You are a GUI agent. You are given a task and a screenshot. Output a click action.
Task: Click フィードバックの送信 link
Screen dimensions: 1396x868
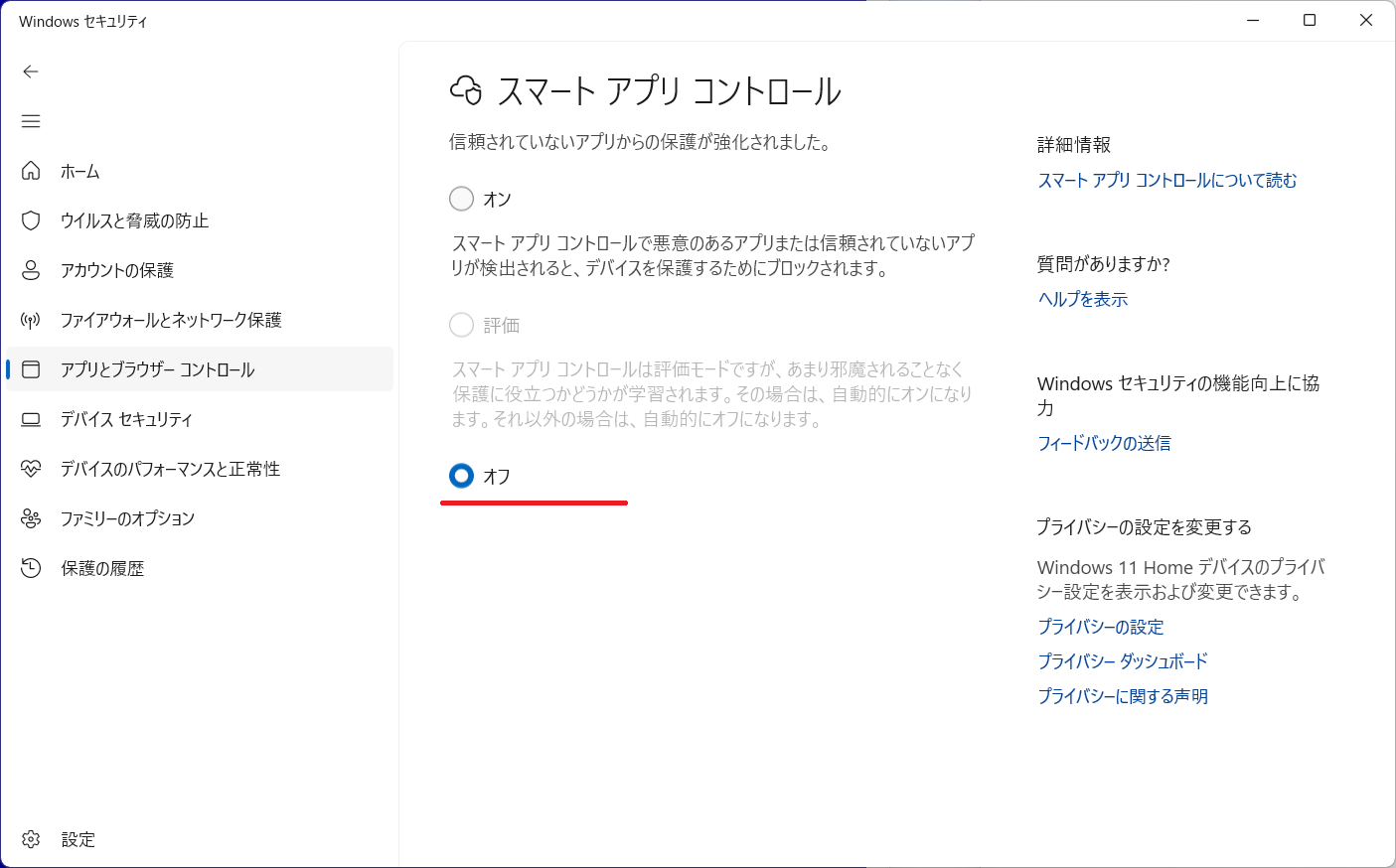click(x=1104, y=443)
